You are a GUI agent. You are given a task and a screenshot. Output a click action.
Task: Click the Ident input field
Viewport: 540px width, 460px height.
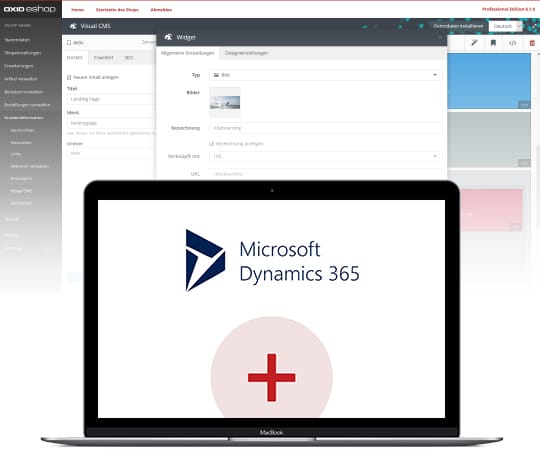111,123
